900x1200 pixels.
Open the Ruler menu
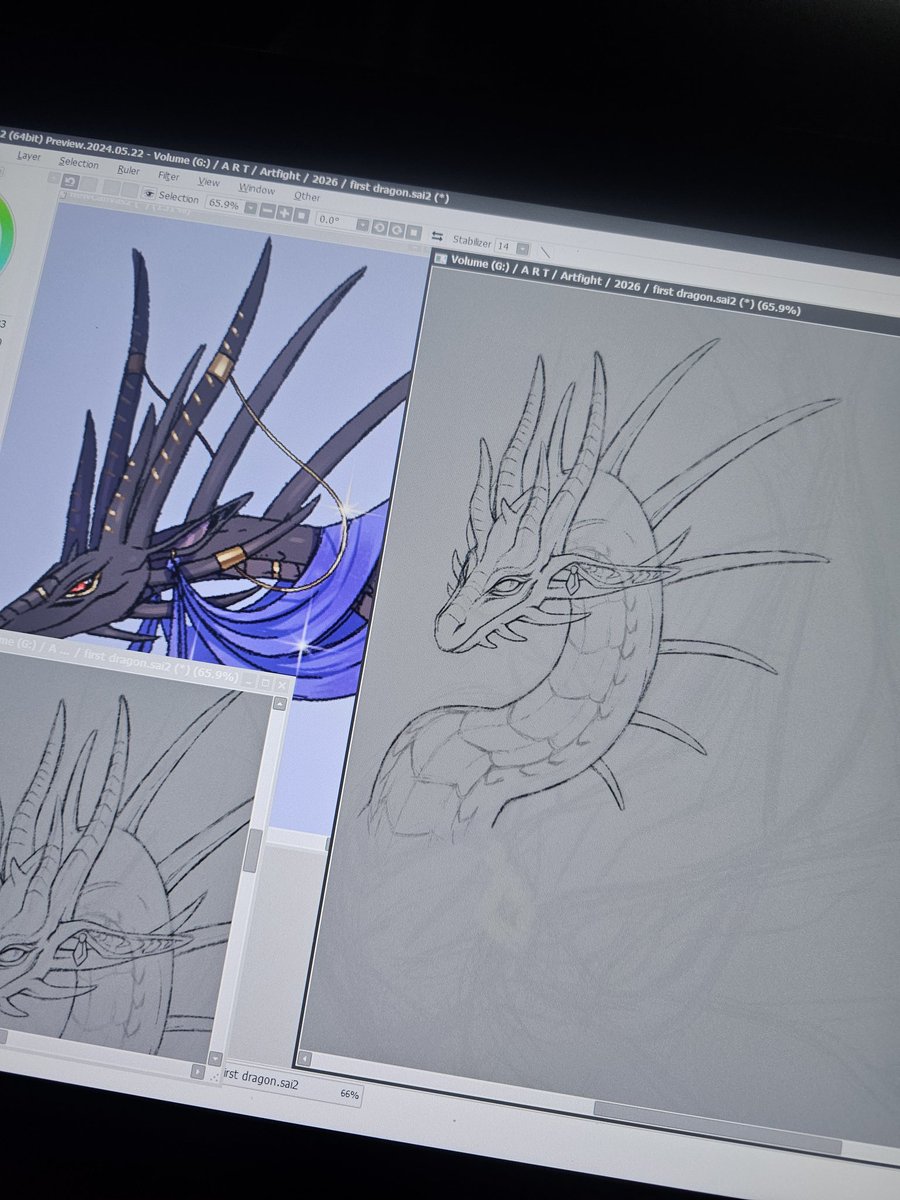click(128, 171)
